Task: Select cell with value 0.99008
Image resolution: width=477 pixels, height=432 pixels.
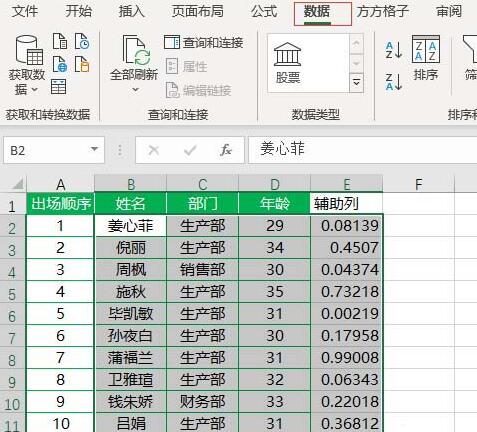Action: (x=347, y=358)
